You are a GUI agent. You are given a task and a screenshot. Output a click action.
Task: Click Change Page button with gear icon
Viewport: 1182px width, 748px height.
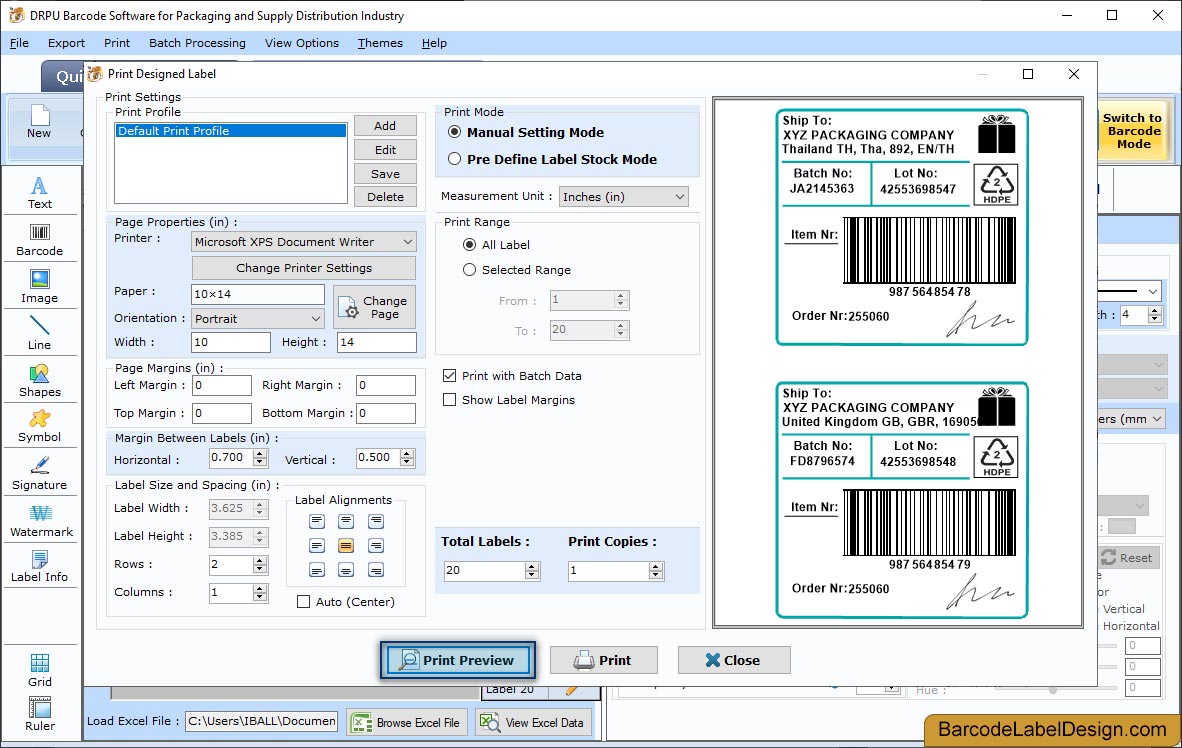click(x=375, y=307)
